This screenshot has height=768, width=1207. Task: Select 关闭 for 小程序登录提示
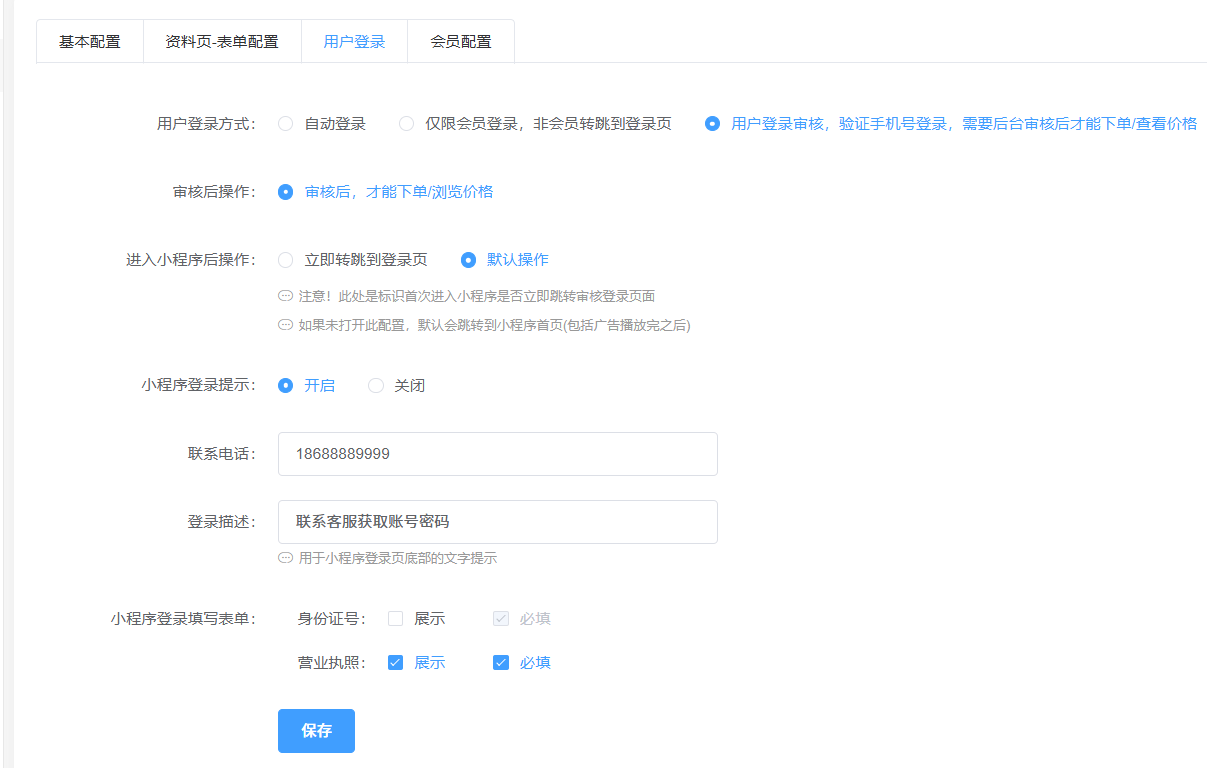[x=376, y=385]
